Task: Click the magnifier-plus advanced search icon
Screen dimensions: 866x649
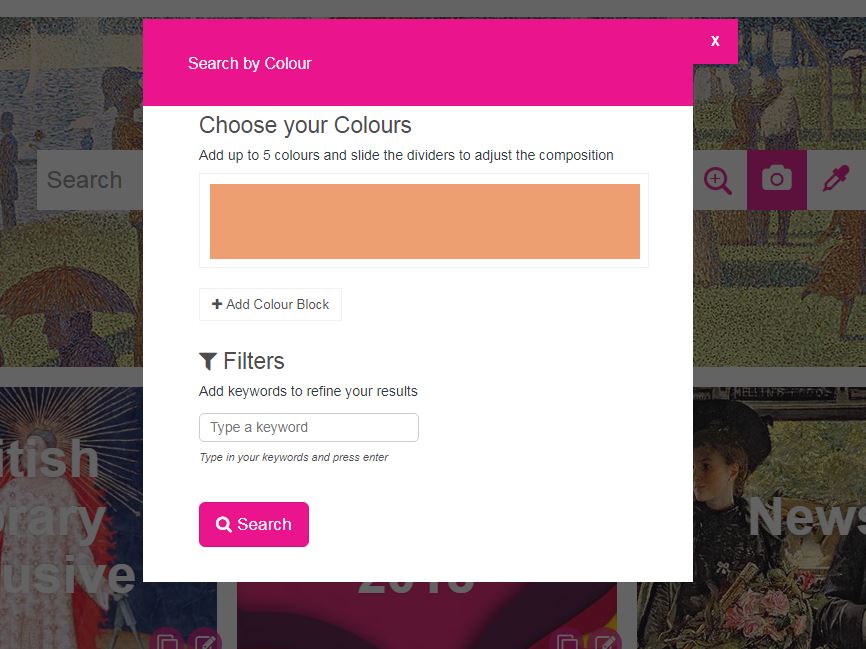Action: (718, 180)
